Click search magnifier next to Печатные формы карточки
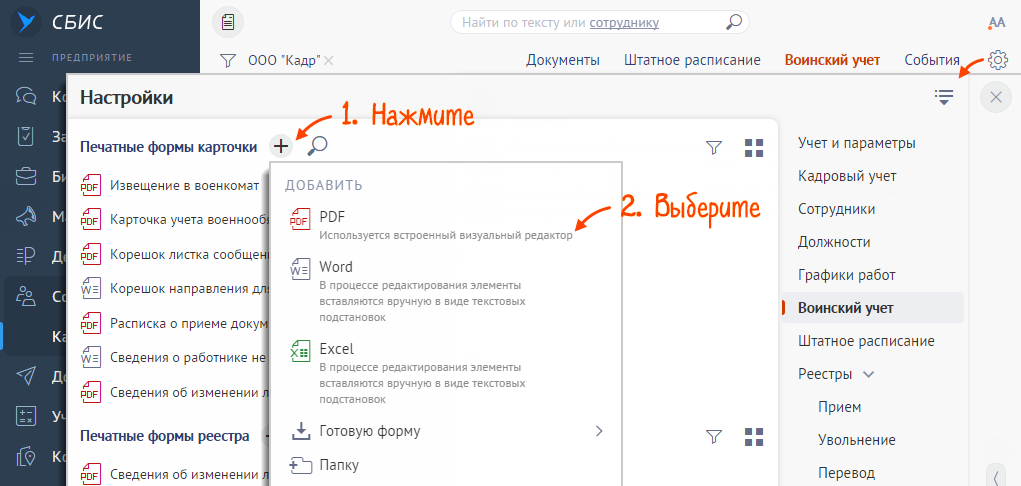The height and width of the screenshot is (486, 1021). 317,147
